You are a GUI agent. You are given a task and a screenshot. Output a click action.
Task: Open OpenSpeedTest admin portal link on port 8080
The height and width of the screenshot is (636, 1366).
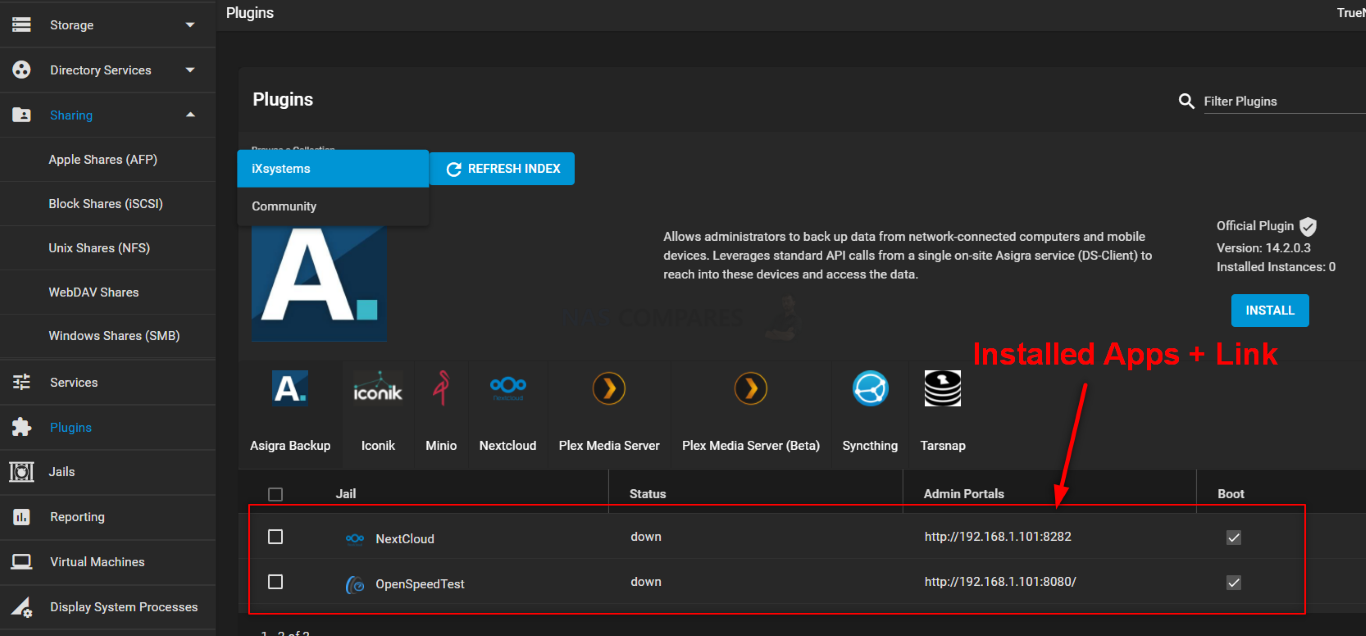tap(1000, 582)
